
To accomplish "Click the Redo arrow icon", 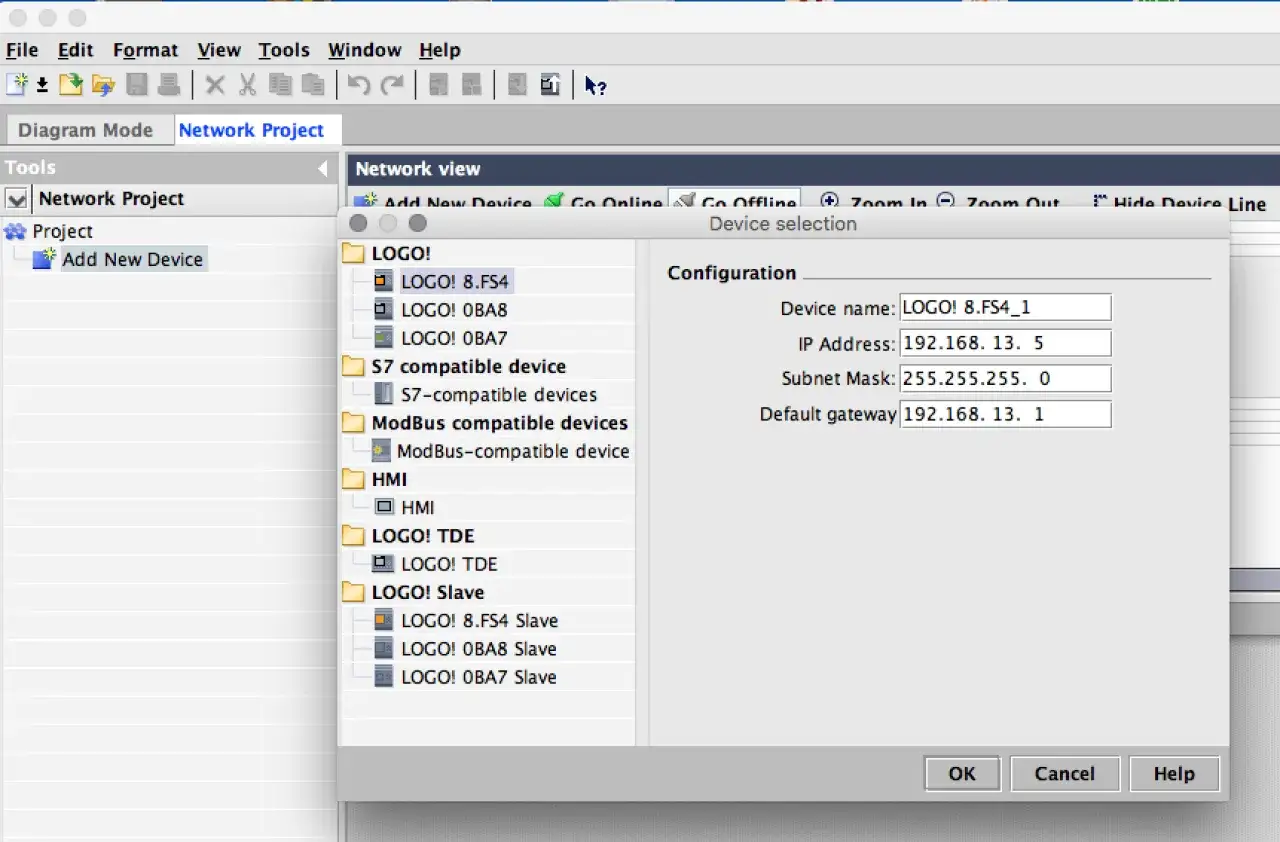I will click(x=392, y=85).
